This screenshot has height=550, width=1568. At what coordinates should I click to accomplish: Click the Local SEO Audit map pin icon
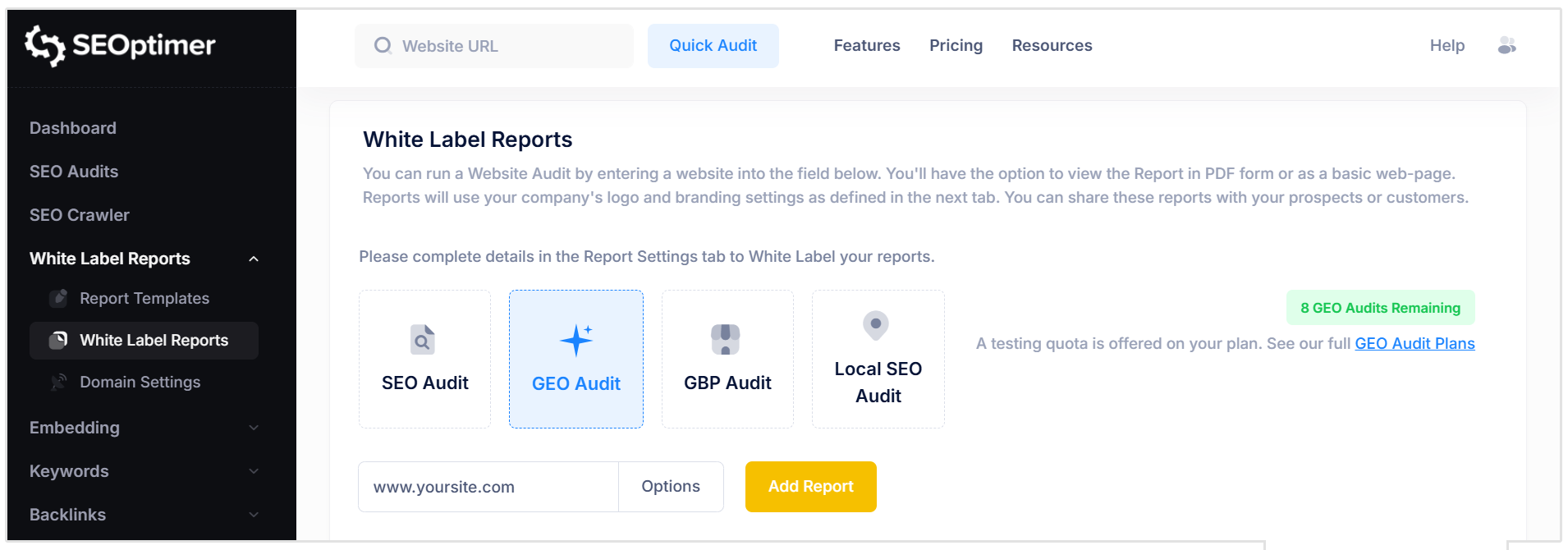[876, 325]
